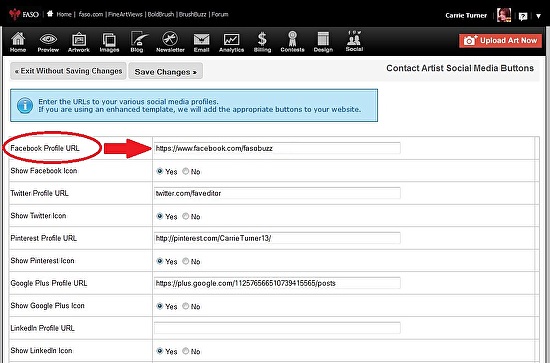The width and height of the screenshot is (550, 363).
Task: Click Exit Without Saving Changes
Action: tap(68, 71)
